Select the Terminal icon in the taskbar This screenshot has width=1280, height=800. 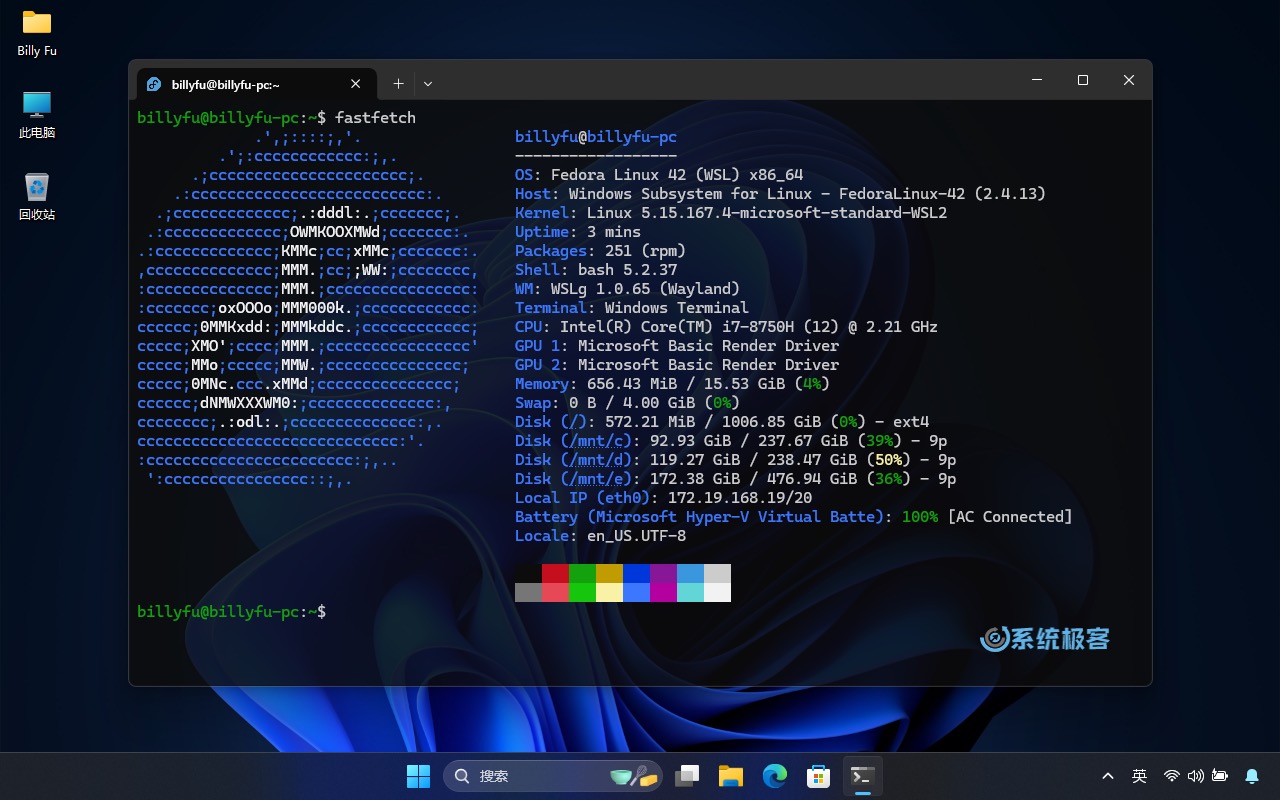862,776
